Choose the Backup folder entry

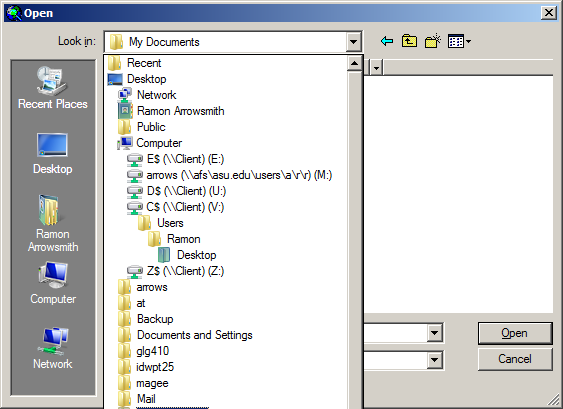146,319
